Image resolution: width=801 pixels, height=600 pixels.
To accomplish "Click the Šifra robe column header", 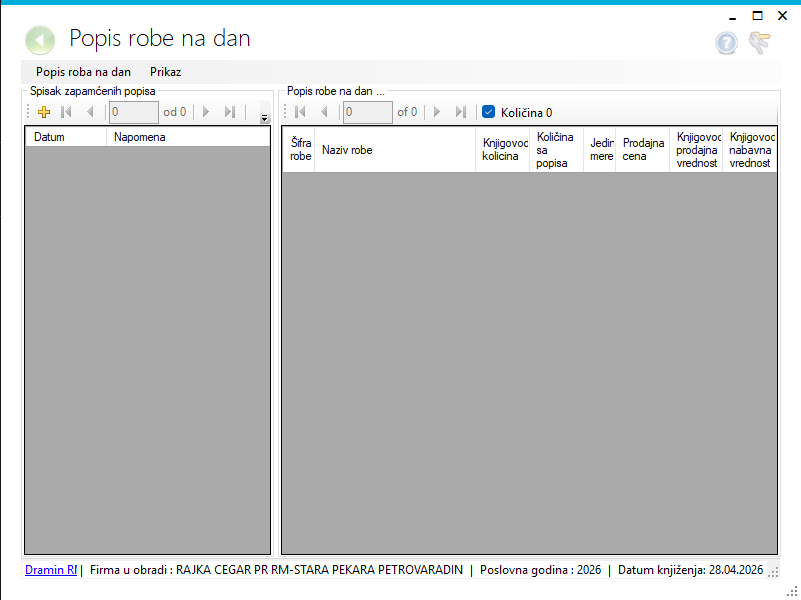I will (299, 150).
